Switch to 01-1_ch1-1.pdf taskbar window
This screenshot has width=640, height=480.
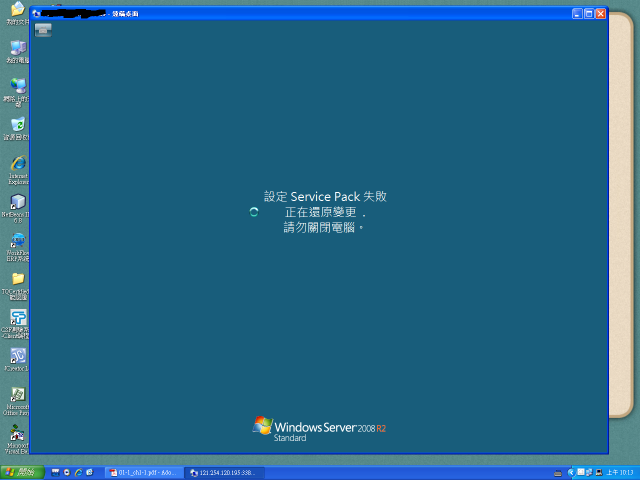tap(143, 473)
